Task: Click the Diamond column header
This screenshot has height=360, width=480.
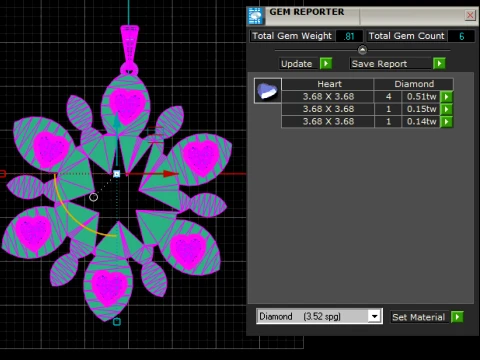Action: (x=414, y=84)
